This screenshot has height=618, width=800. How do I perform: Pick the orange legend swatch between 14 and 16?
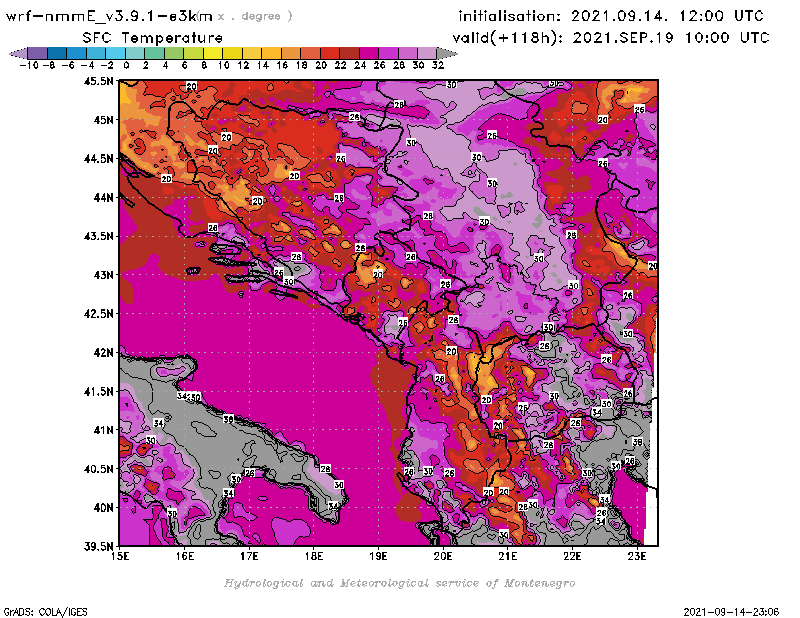[271, 53]
